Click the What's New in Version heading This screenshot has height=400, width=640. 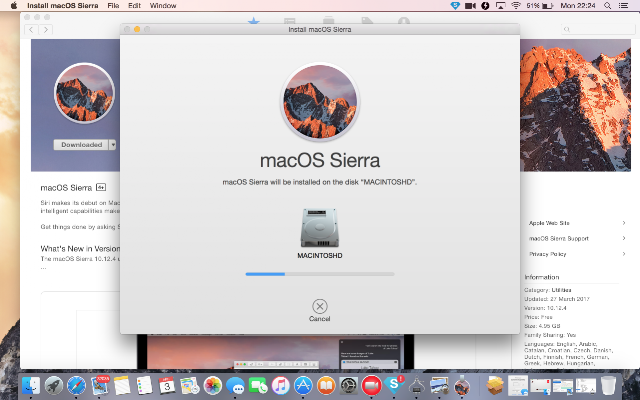click(x=80, y=249)
